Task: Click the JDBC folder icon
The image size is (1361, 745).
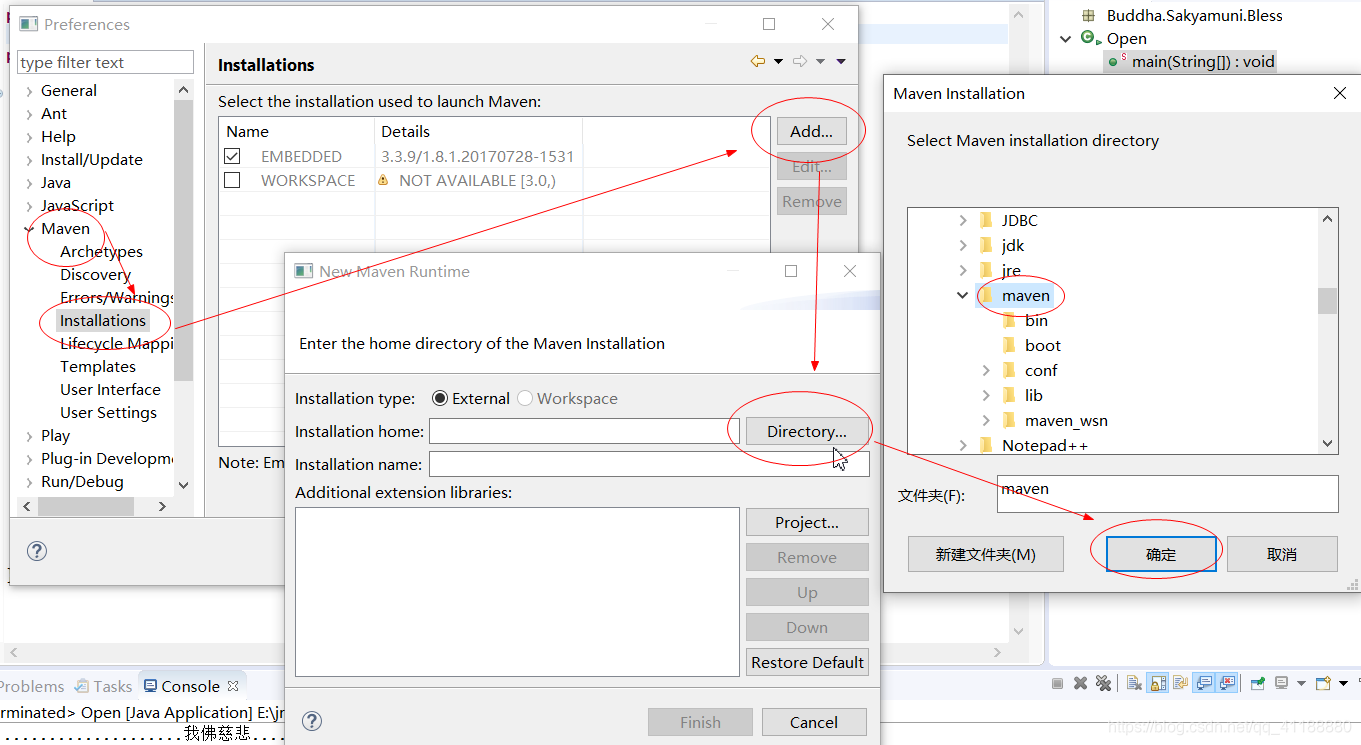Action: pyautogui.click(x=987, y=220)
